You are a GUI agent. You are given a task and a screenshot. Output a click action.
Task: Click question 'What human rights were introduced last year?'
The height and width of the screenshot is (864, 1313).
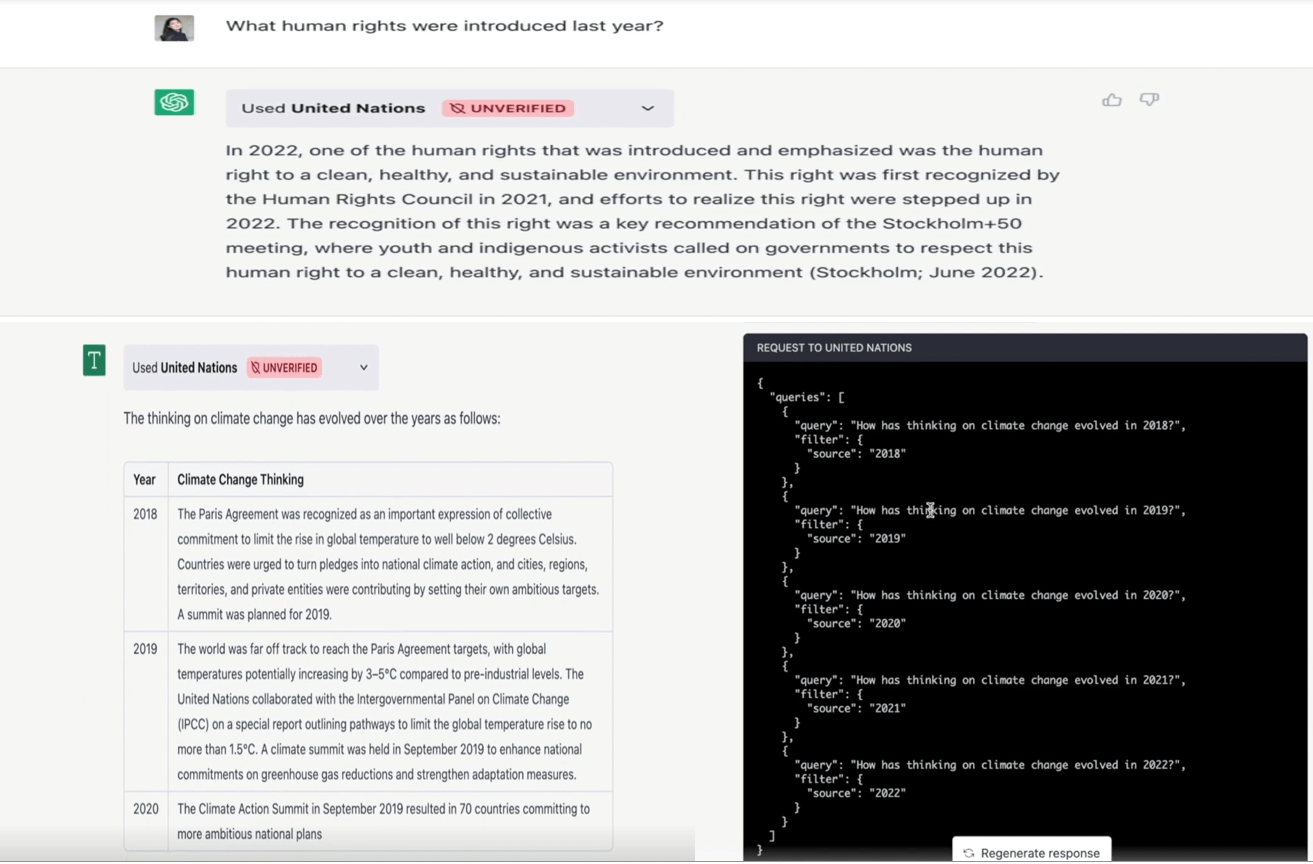click(444, 26)
